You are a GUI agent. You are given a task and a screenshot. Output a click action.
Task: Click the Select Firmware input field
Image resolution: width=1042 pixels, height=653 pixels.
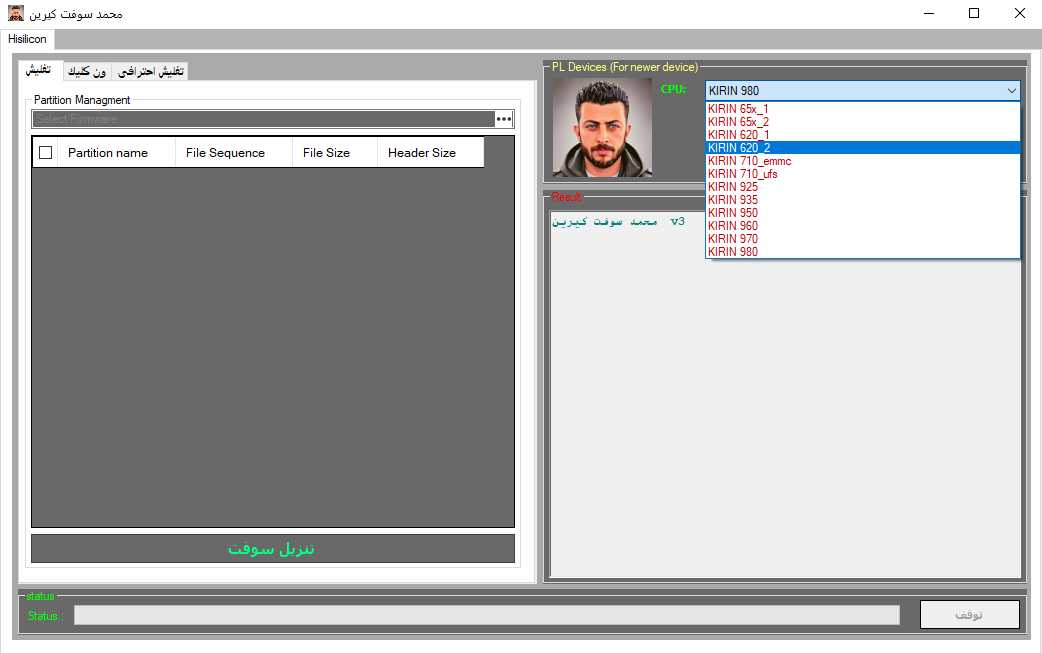tap(260, 118)
